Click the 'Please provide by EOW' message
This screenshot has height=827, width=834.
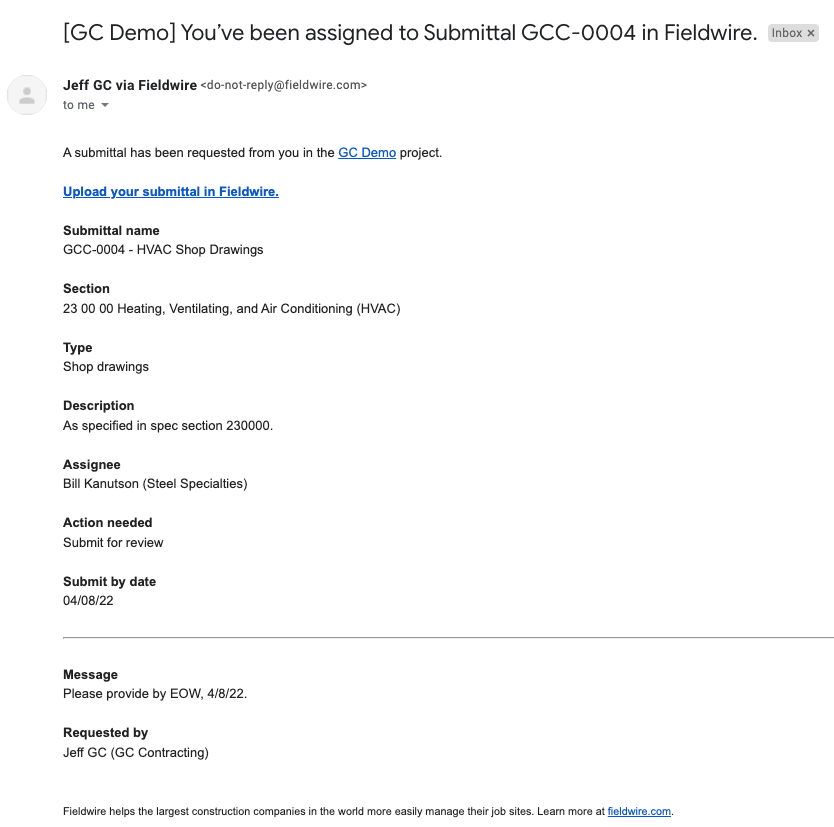(155, 694)
